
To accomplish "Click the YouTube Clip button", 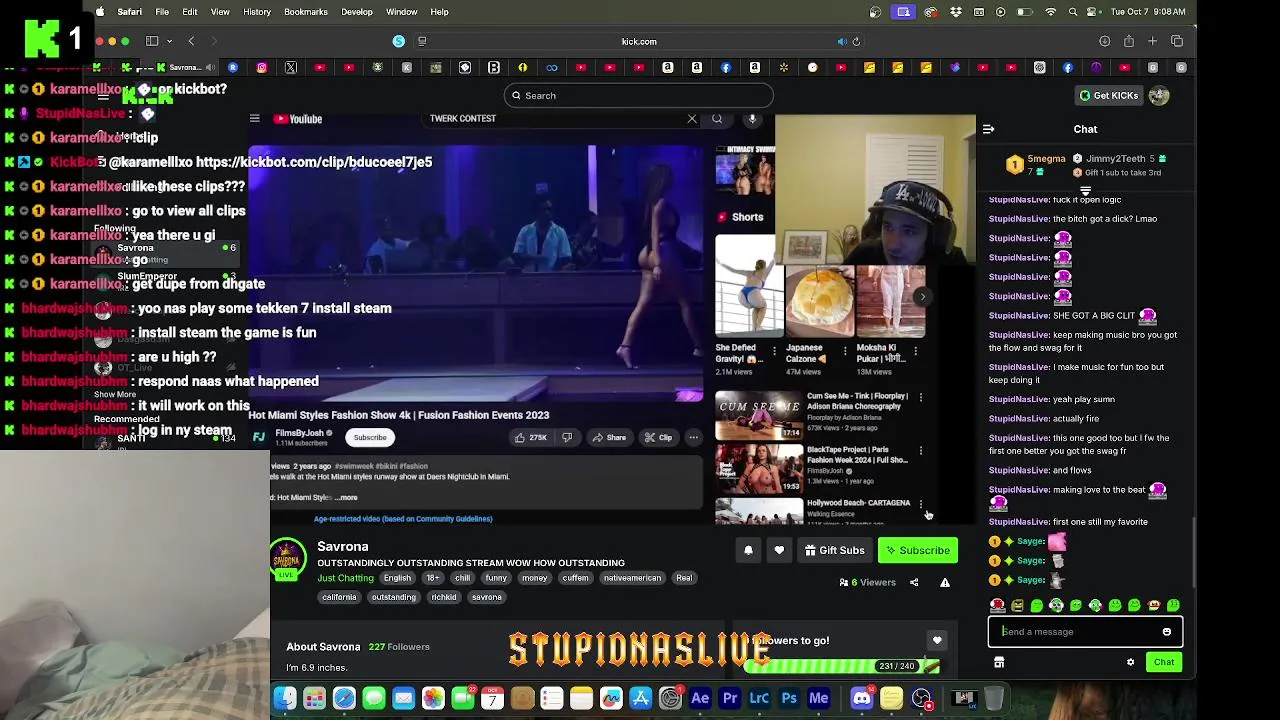I will pyautogui.click(x=659, y=437).
